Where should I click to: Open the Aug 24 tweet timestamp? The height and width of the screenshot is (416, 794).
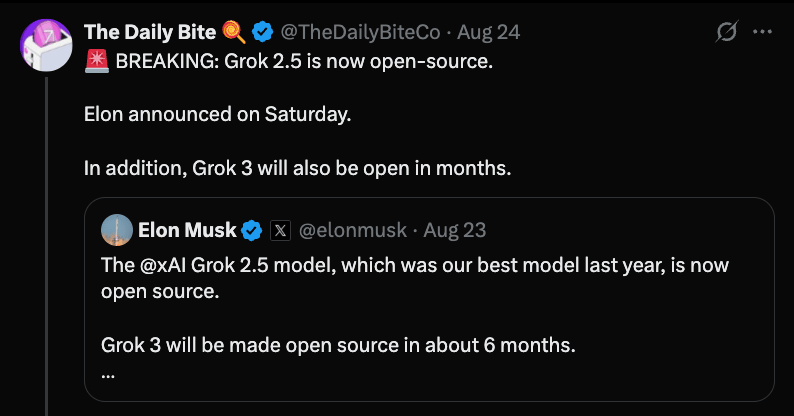[489, 32]
